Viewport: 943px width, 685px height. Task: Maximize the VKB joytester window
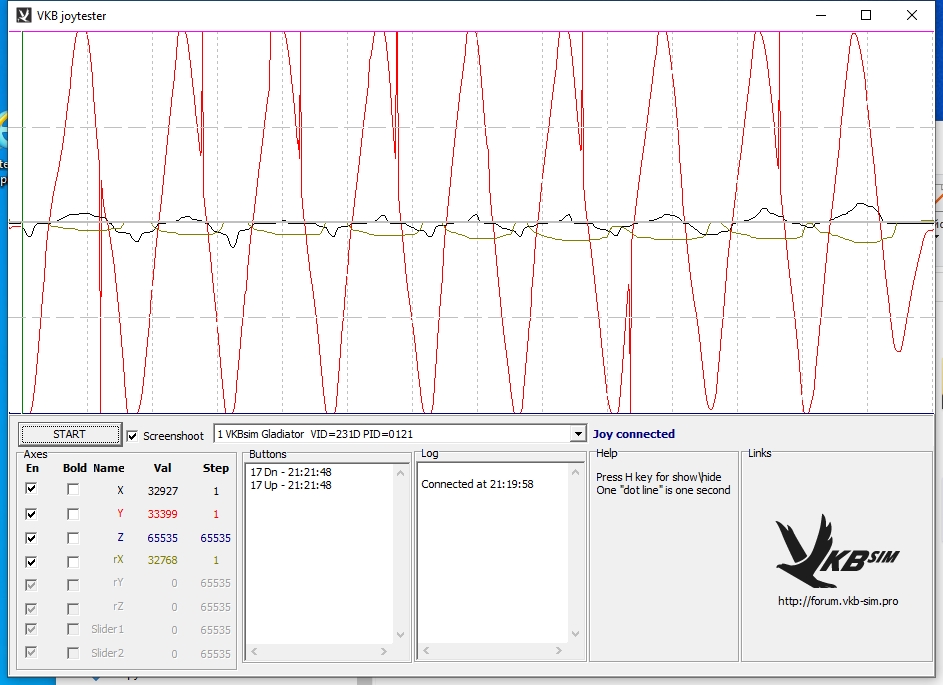(x=866, y=15)
